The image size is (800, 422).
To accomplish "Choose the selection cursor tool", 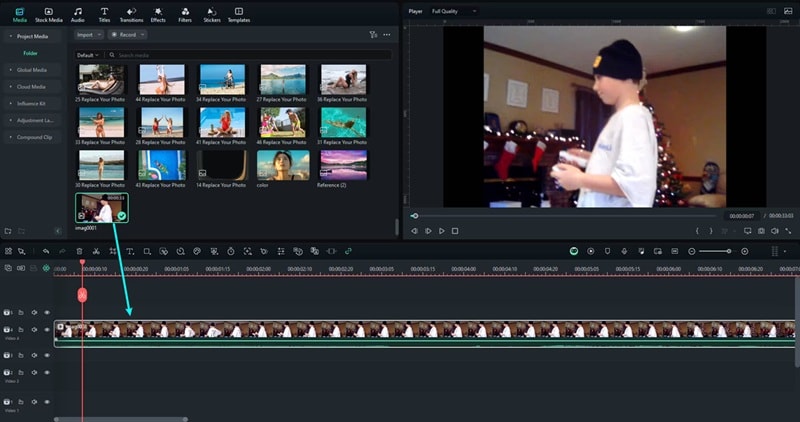I will coord(21,251).
